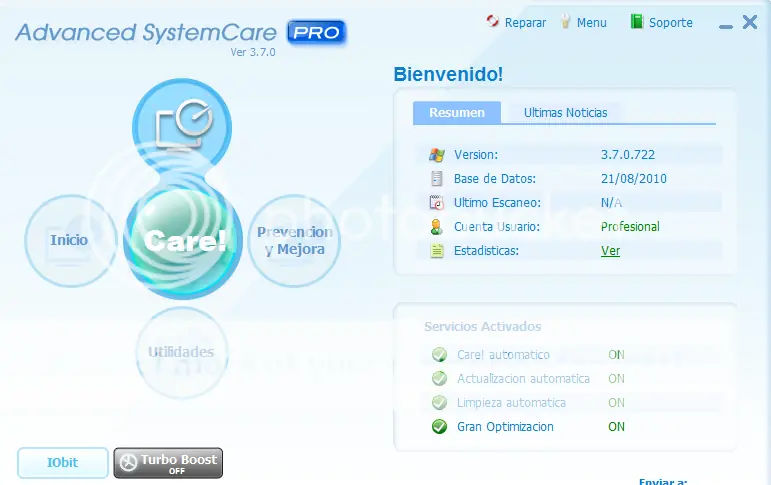771x485 pixels.
Task: Toggle Actualizacion automatica check icon
Action: (x=439, y=378)
